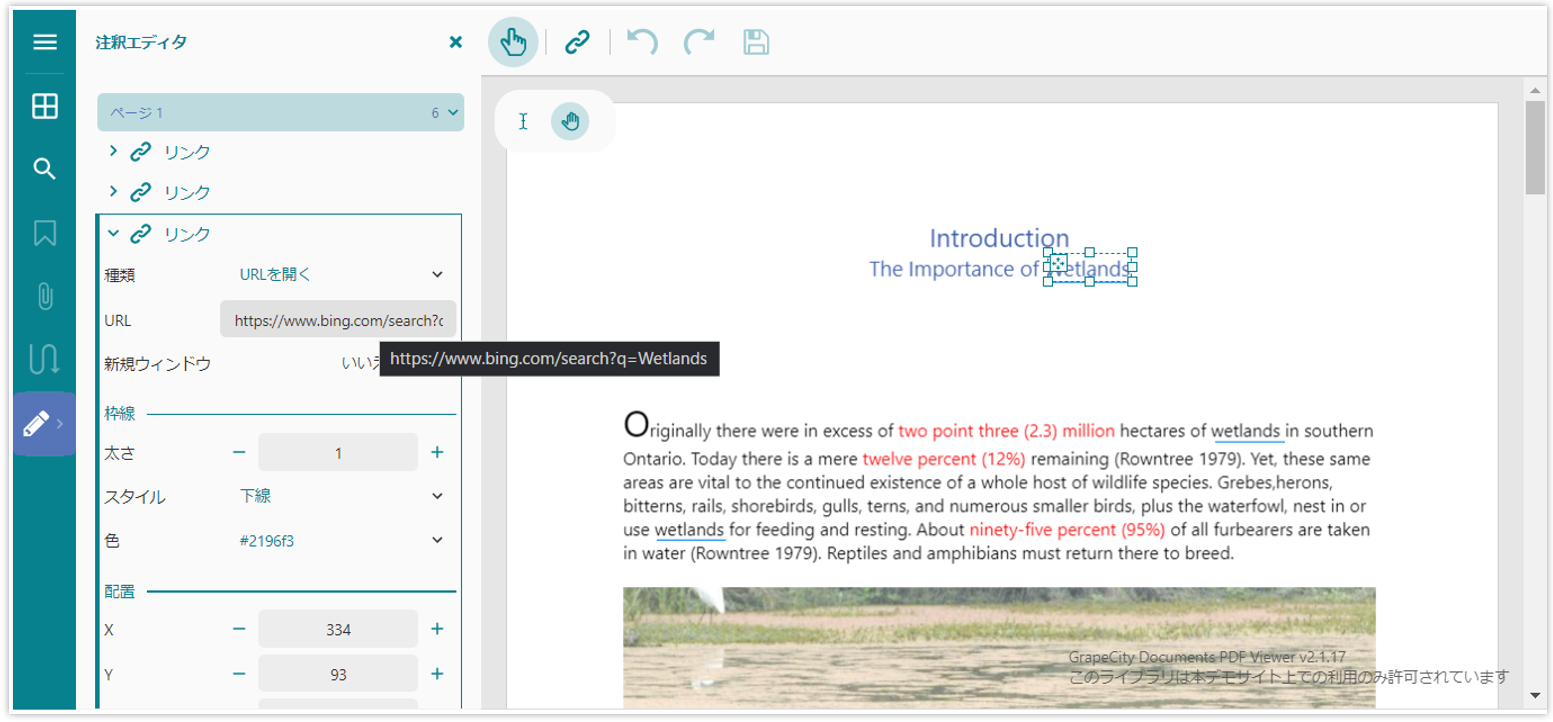Open the bookmarks panel icon
The width and height of the screenshot is (1553, 722).
click(44, 233)
